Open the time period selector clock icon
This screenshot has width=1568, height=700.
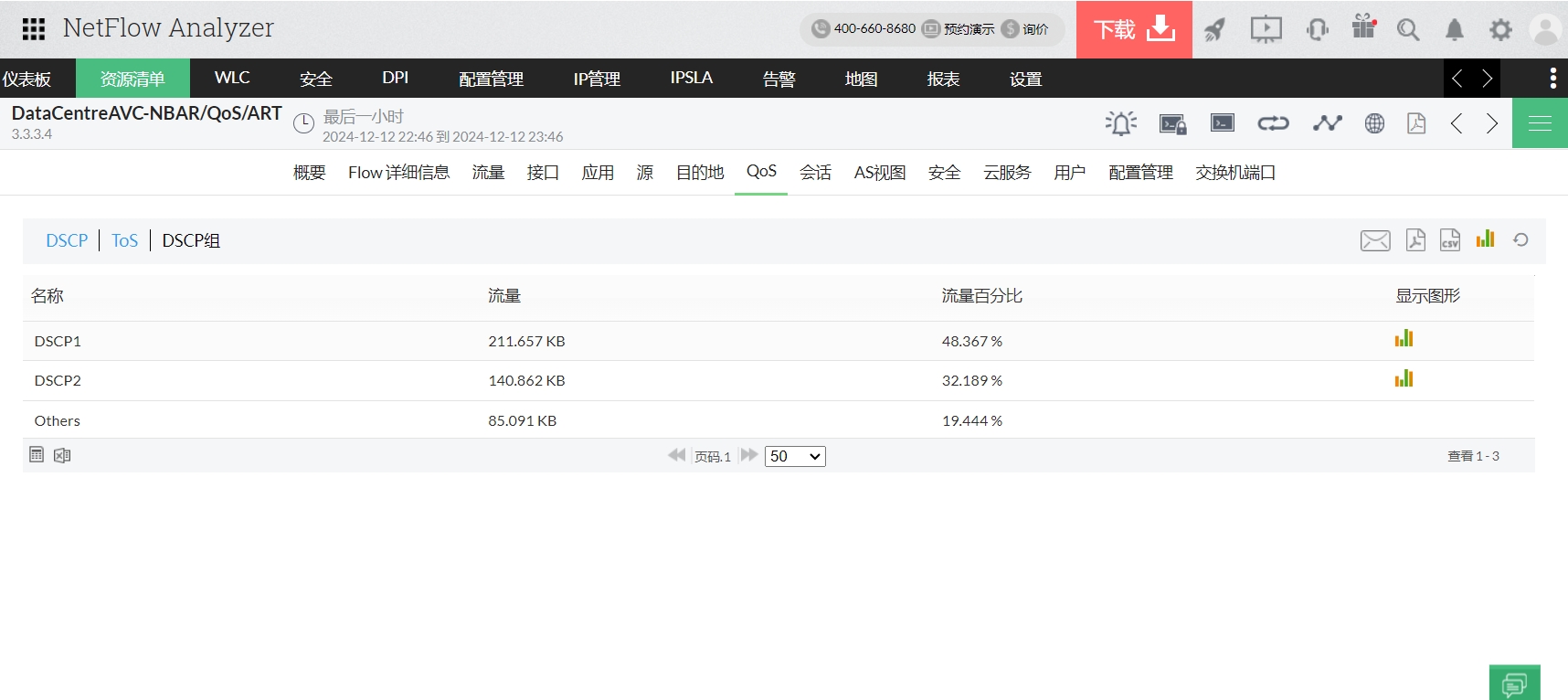click(x=303, y=123)
